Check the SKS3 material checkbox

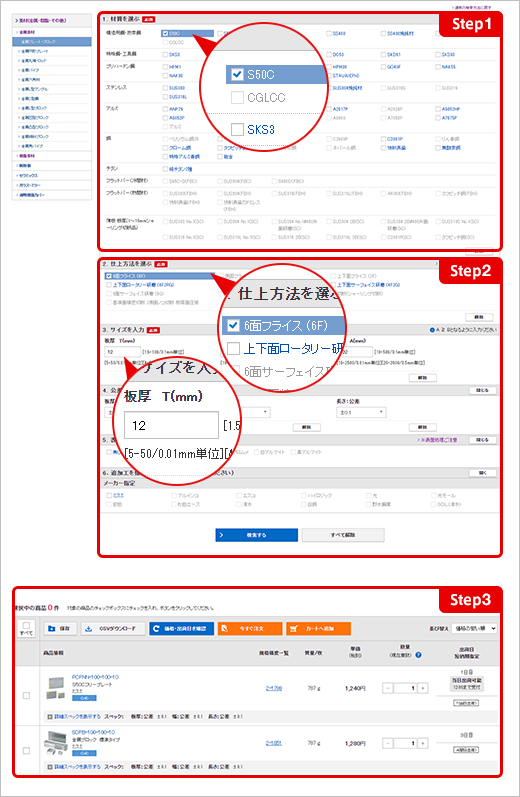(165, 54)
